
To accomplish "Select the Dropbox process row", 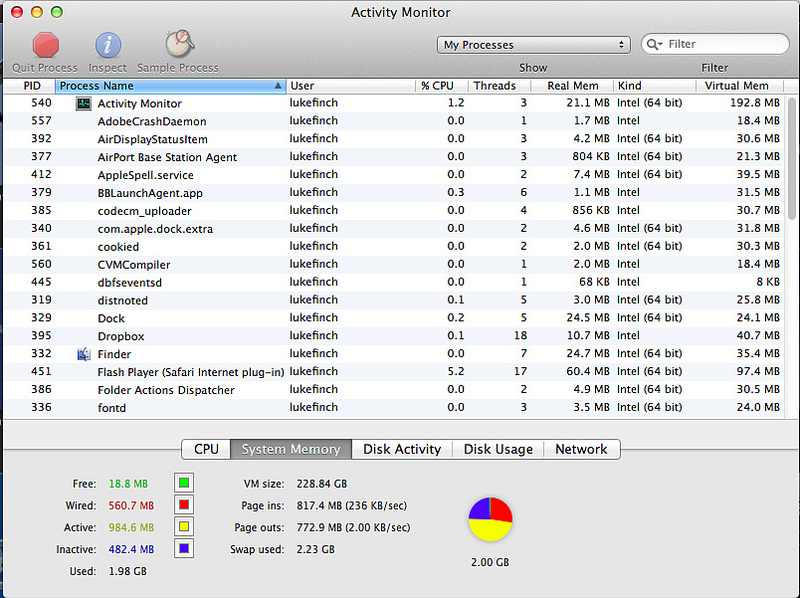I will coord(393,336).
